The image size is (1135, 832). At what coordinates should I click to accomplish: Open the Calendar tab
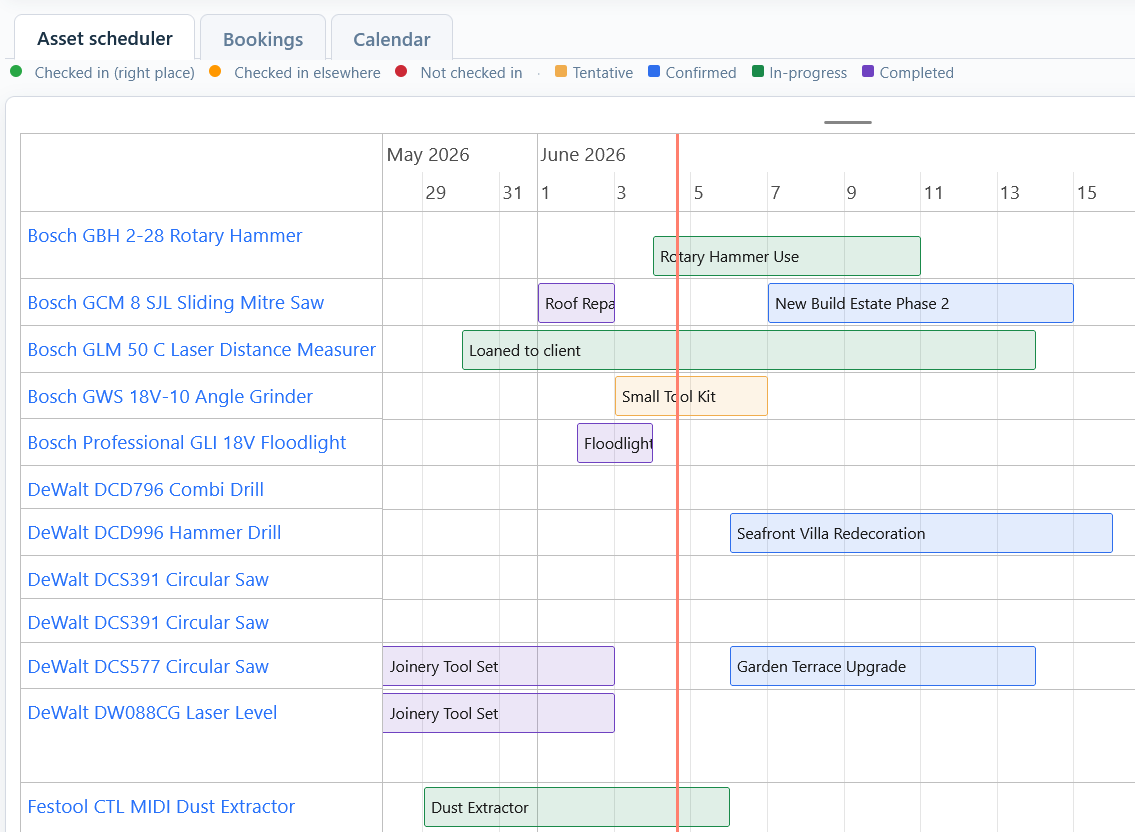[x=392, y=39]
